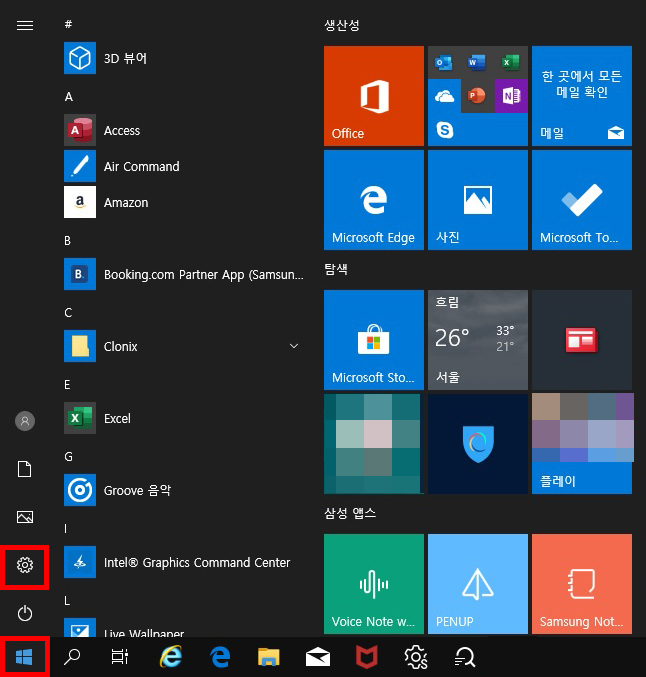
Task: Launch Access from the app list
Action: click(x=184, y=130)
